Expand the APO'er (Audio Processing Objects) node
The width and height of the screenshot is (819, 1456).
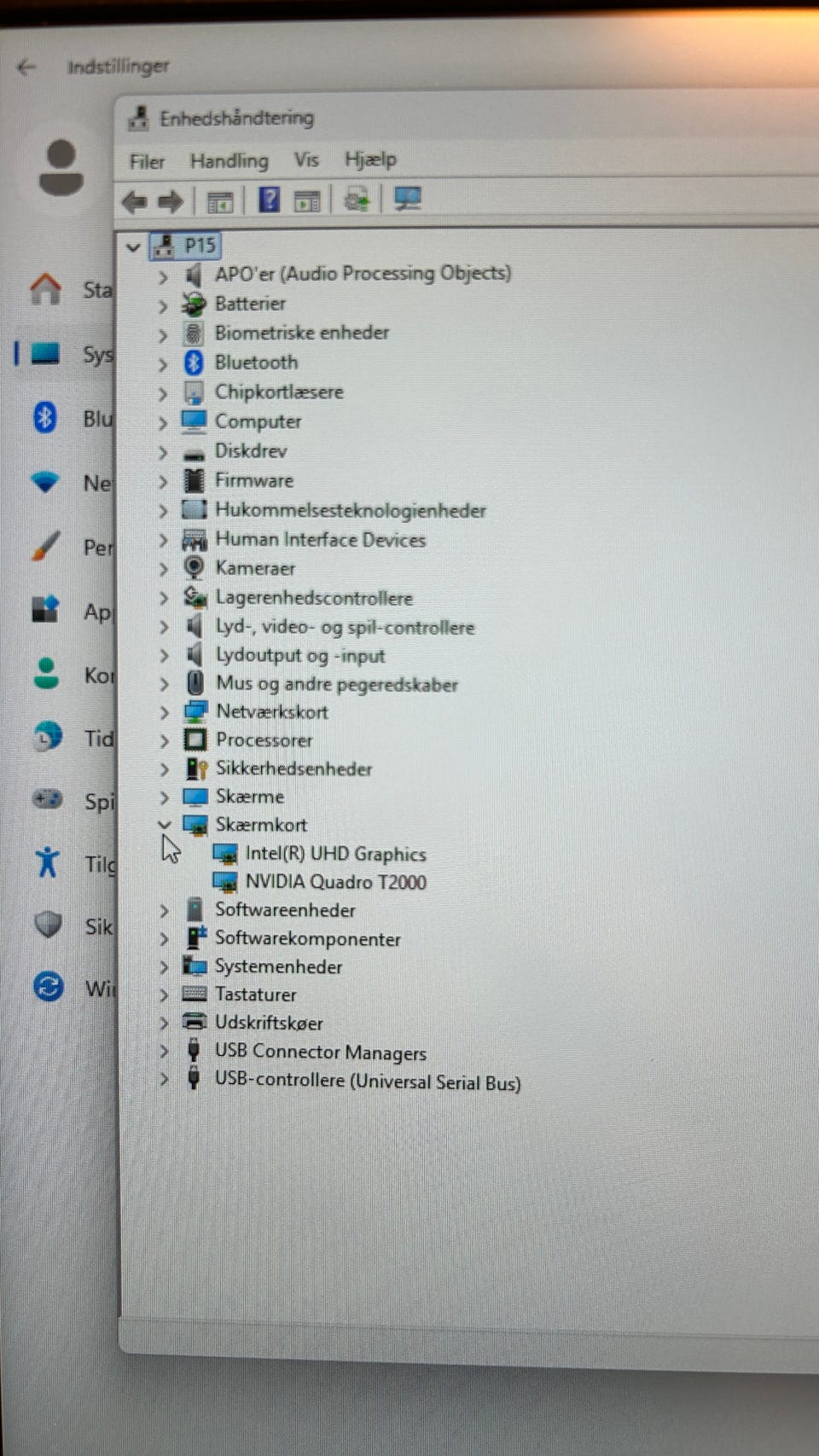tap(163, 276)
